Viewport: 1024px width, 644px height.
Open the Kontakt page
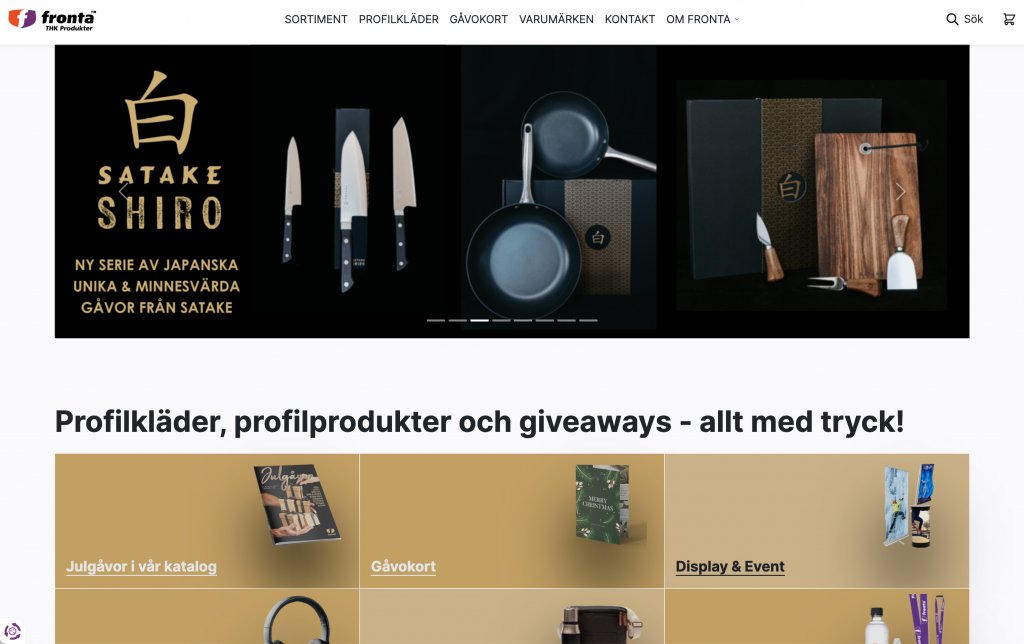[630, 20]
